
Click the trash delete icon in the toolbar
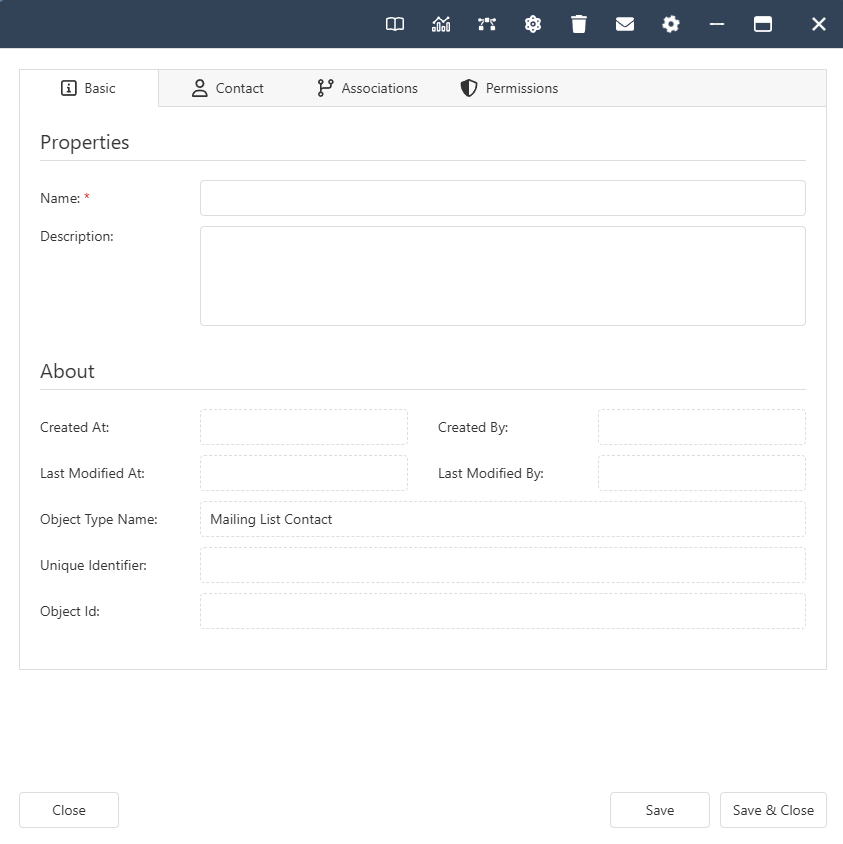[578, 23]
